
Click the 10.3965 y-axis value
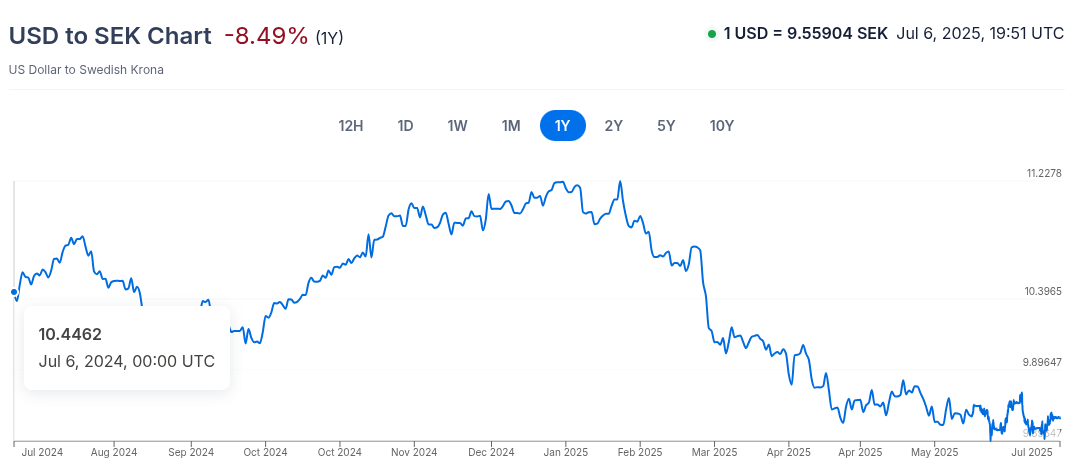click(1043, 292)
